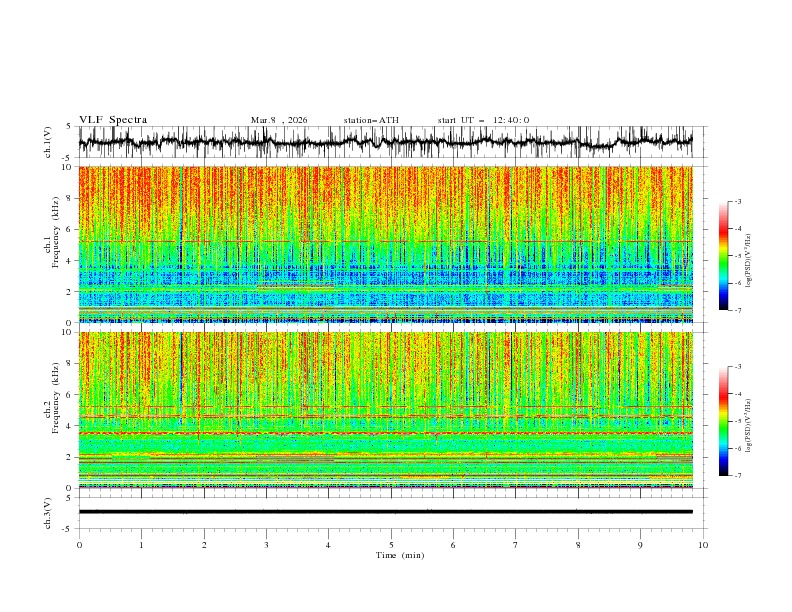Click inside the ch.2 spectrogram panel
This screenshot has width=792, height=612.
click(x=385, y=410)
